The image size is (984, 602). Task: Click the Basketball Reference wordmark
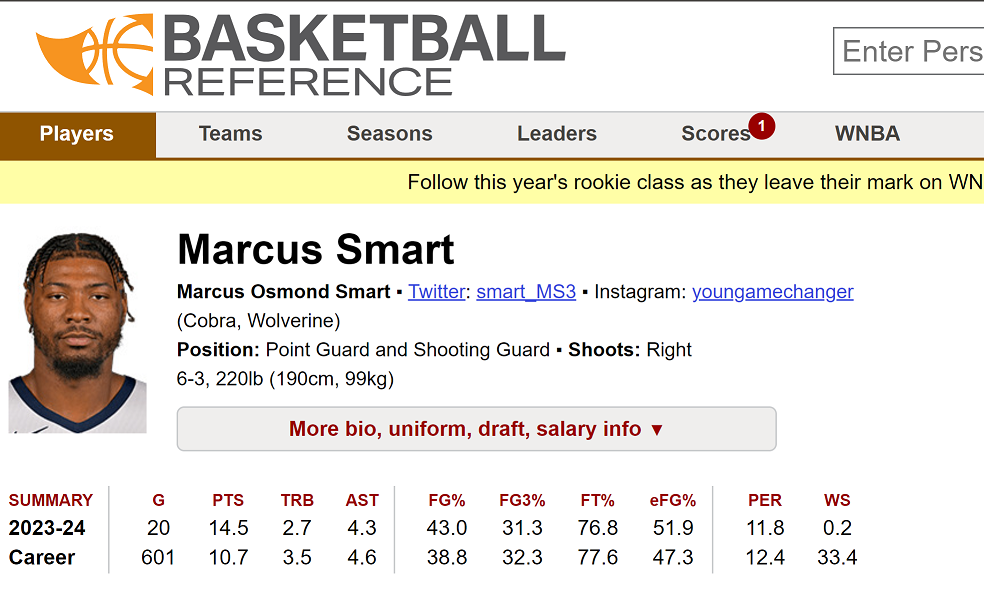(364, 55)
